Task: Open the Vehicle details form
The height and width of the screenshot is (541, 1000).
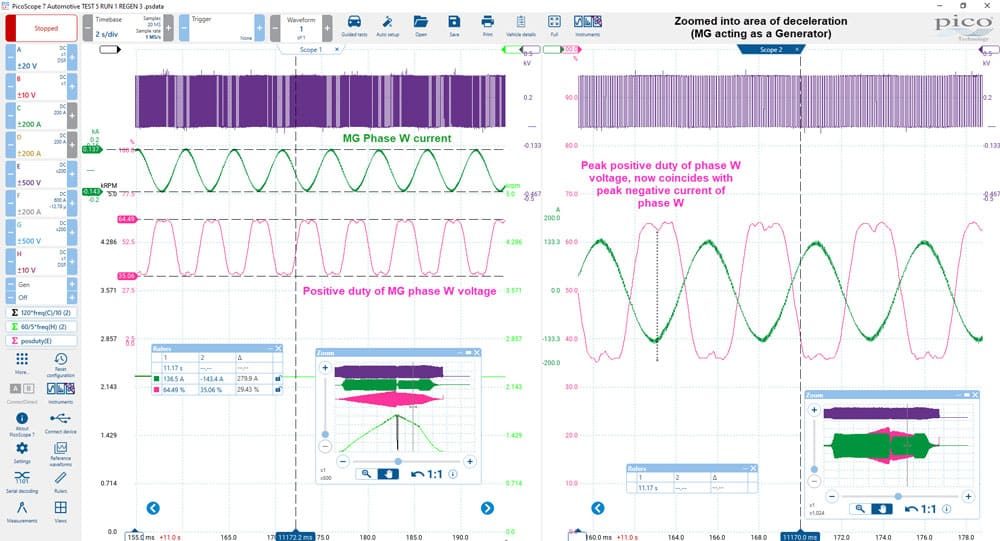Action: (520, 26)
